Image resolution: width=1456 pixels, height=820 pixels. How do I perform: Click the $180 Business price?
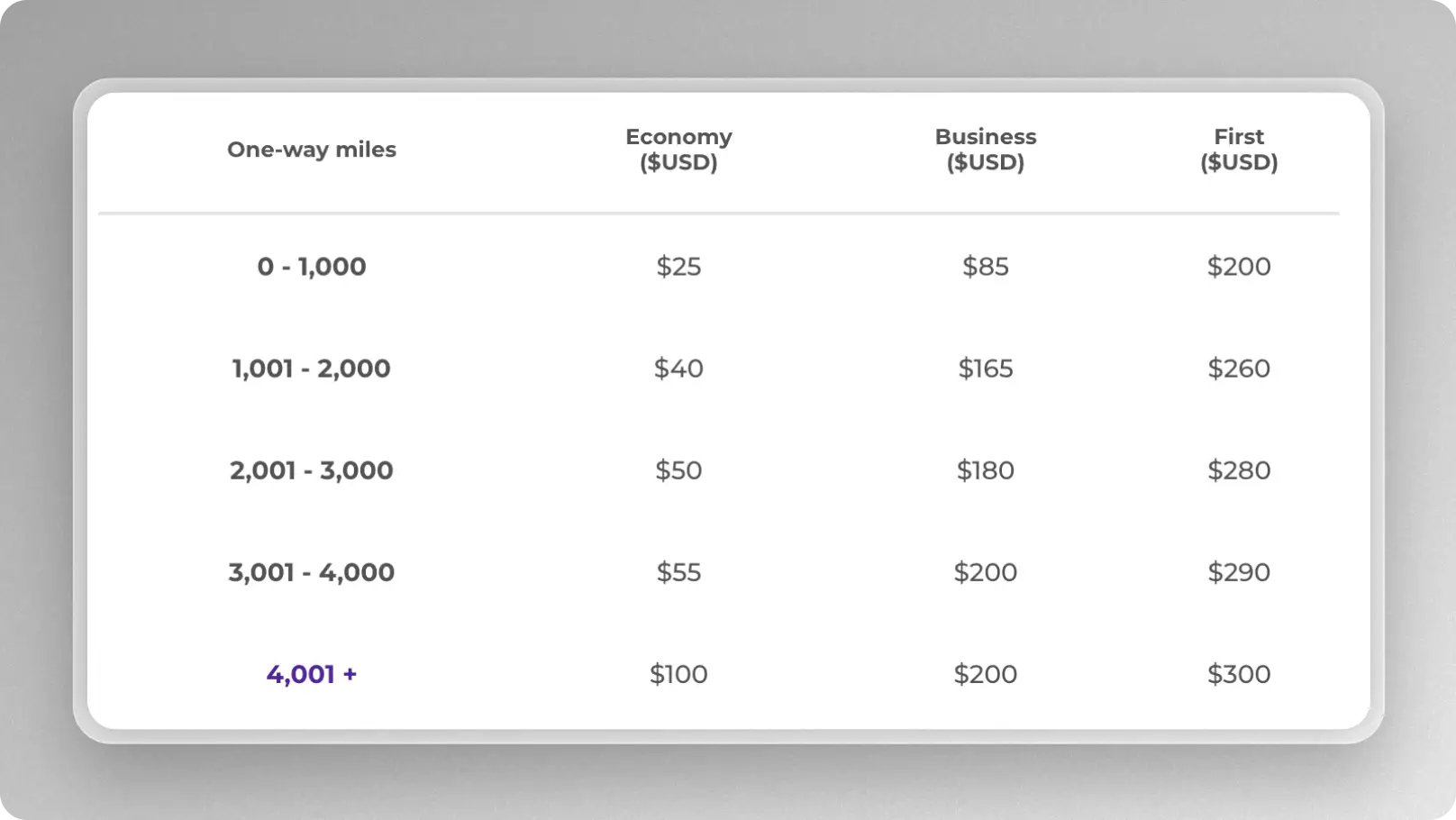click(x=985, y=470)
